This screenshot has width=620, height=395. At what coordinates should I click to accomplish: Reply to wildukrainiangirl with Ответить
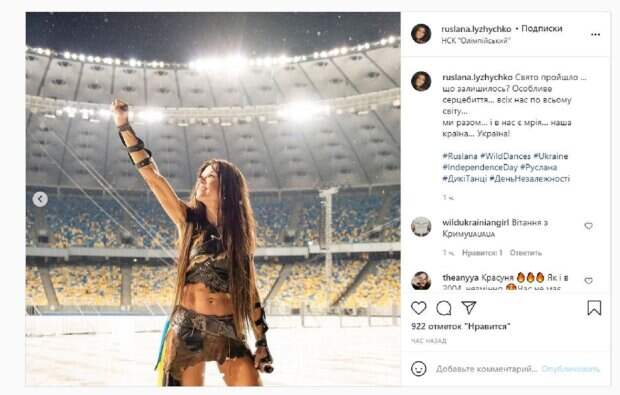(x=525, y=253)
